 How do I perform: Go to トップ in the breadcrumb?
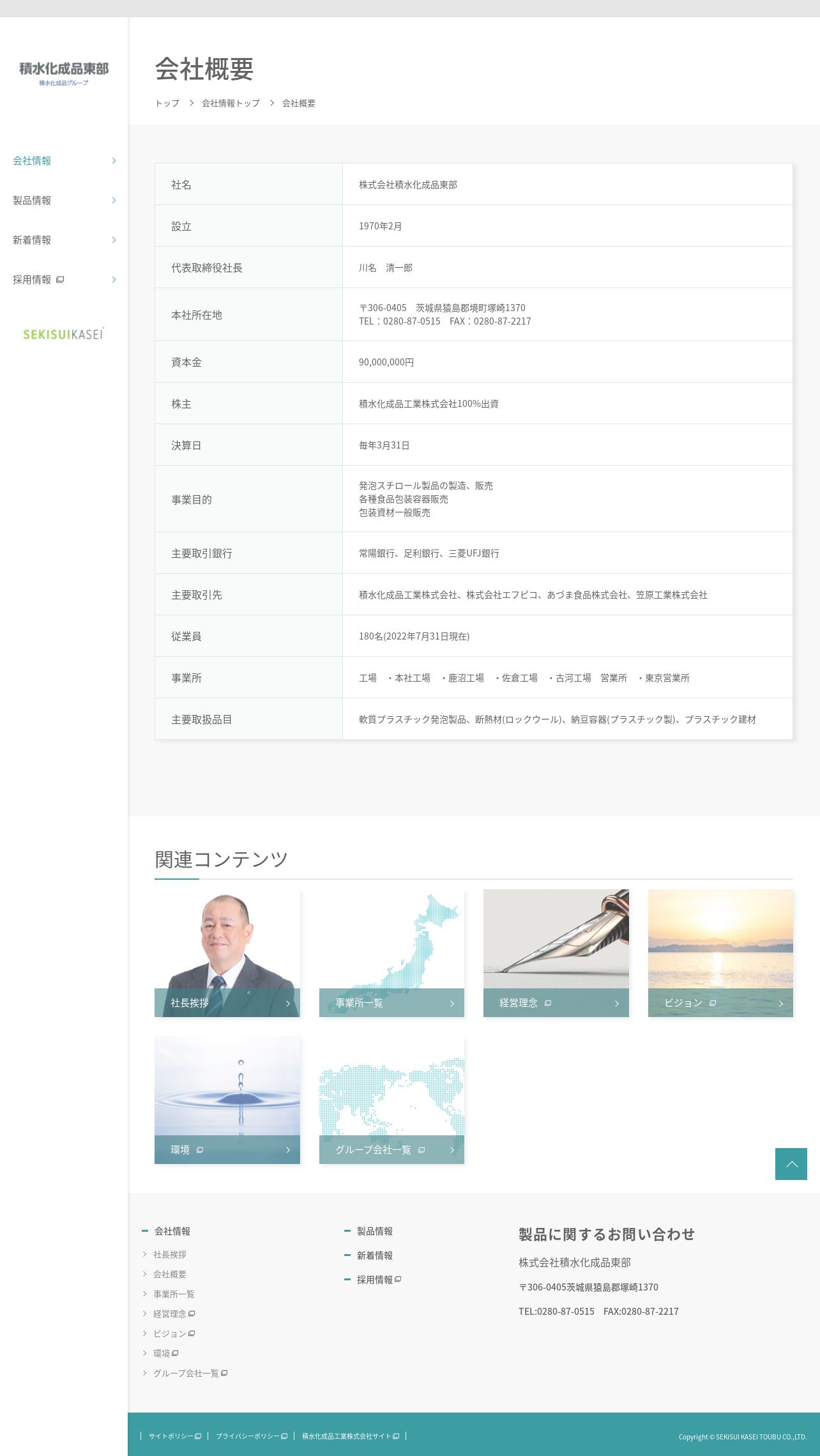(x=167, y=103)
